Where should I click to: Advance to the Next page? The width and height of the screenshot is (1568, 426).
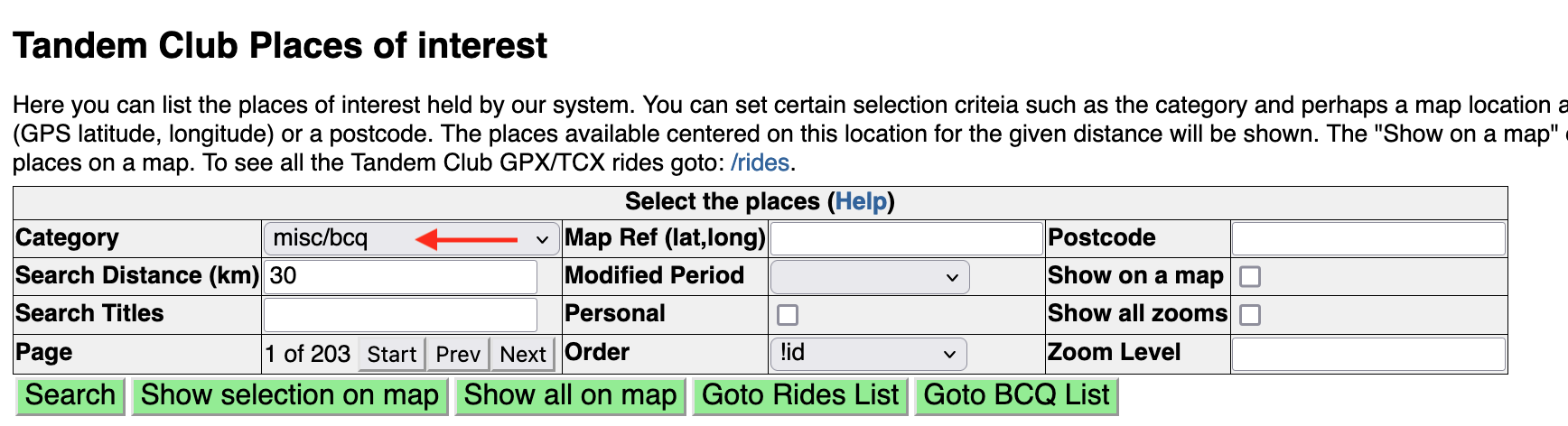[x=523, y=355]
